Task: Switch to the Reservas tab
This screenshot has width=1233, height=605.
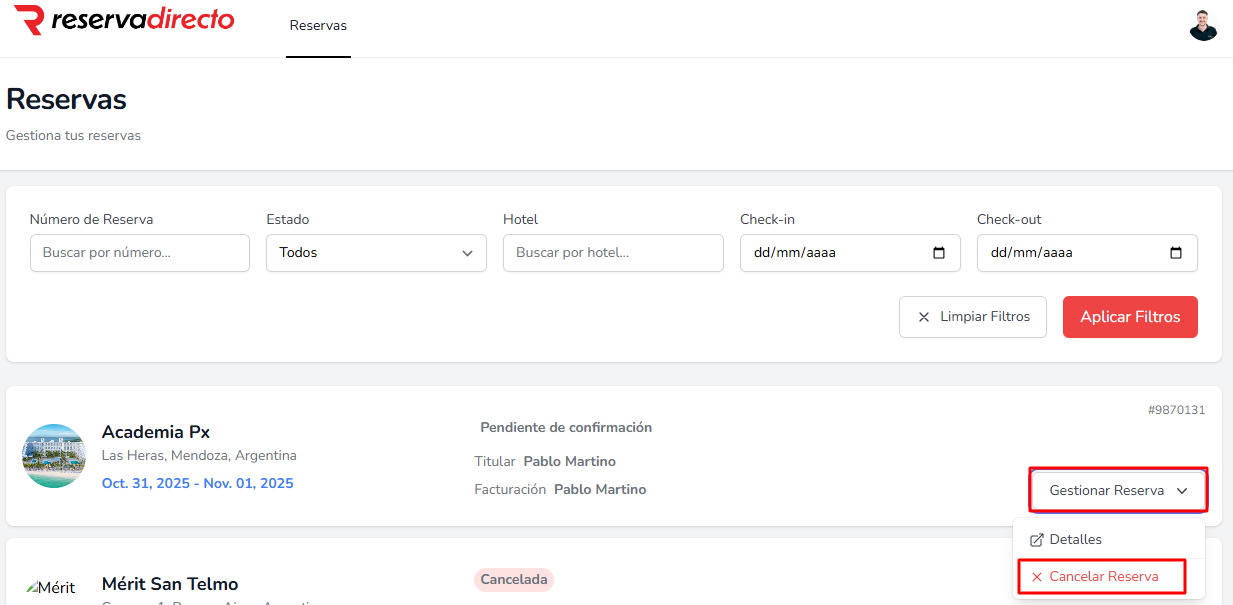Action: point(318,26)
